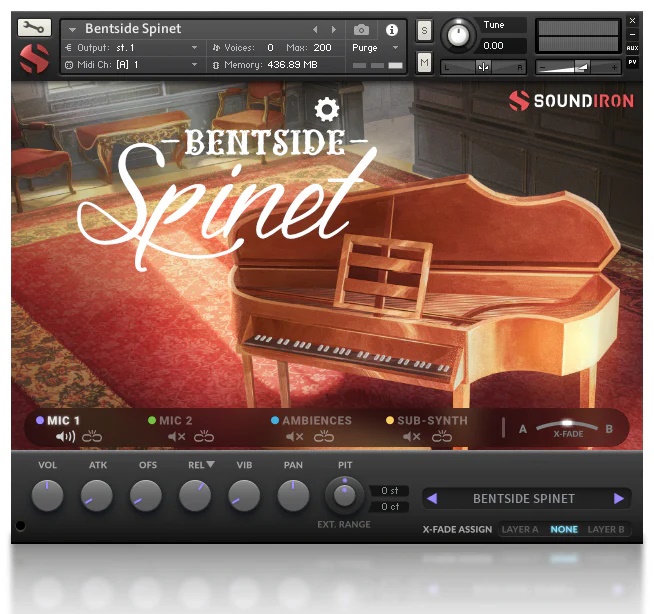This screenshot has width=654, height=614.
Task: Click the SOUNDIRON brand logo
Action: [571, 101]
